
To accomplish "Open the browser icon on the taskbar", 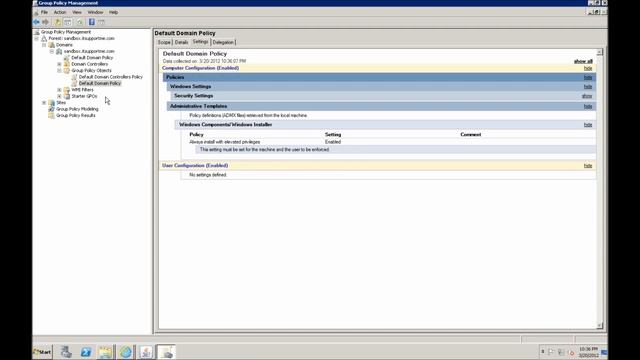I will (x=126, y=352).
